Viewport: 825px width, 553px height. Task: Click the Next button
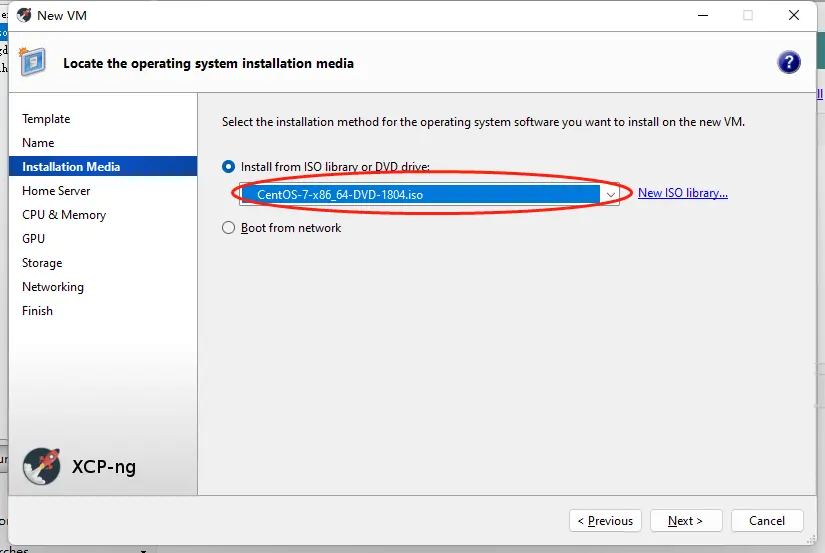pyautogui.click(x=686, y=521)
